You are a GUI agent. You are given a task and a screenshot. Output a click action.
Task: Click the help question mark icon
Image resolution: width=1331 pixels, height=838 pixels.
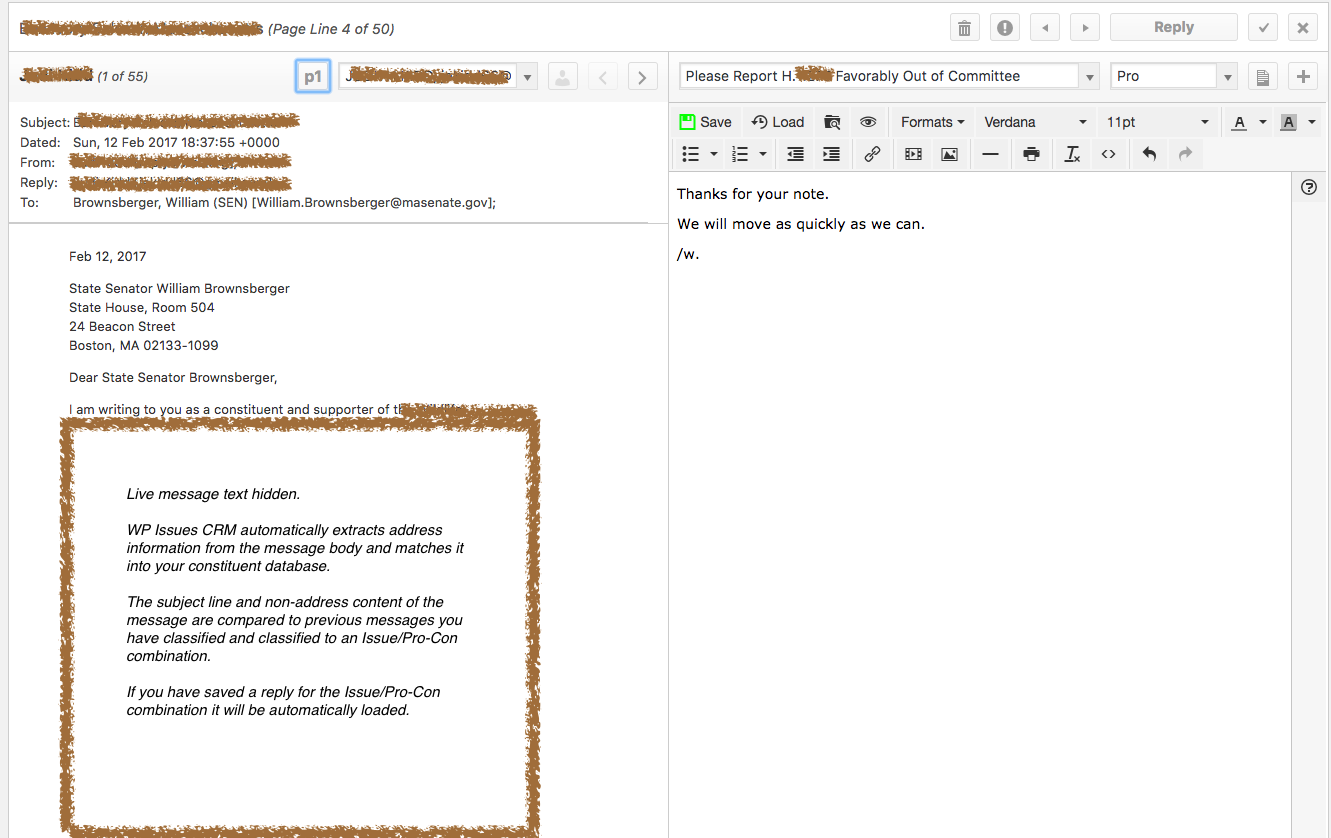coord(1310,187)
